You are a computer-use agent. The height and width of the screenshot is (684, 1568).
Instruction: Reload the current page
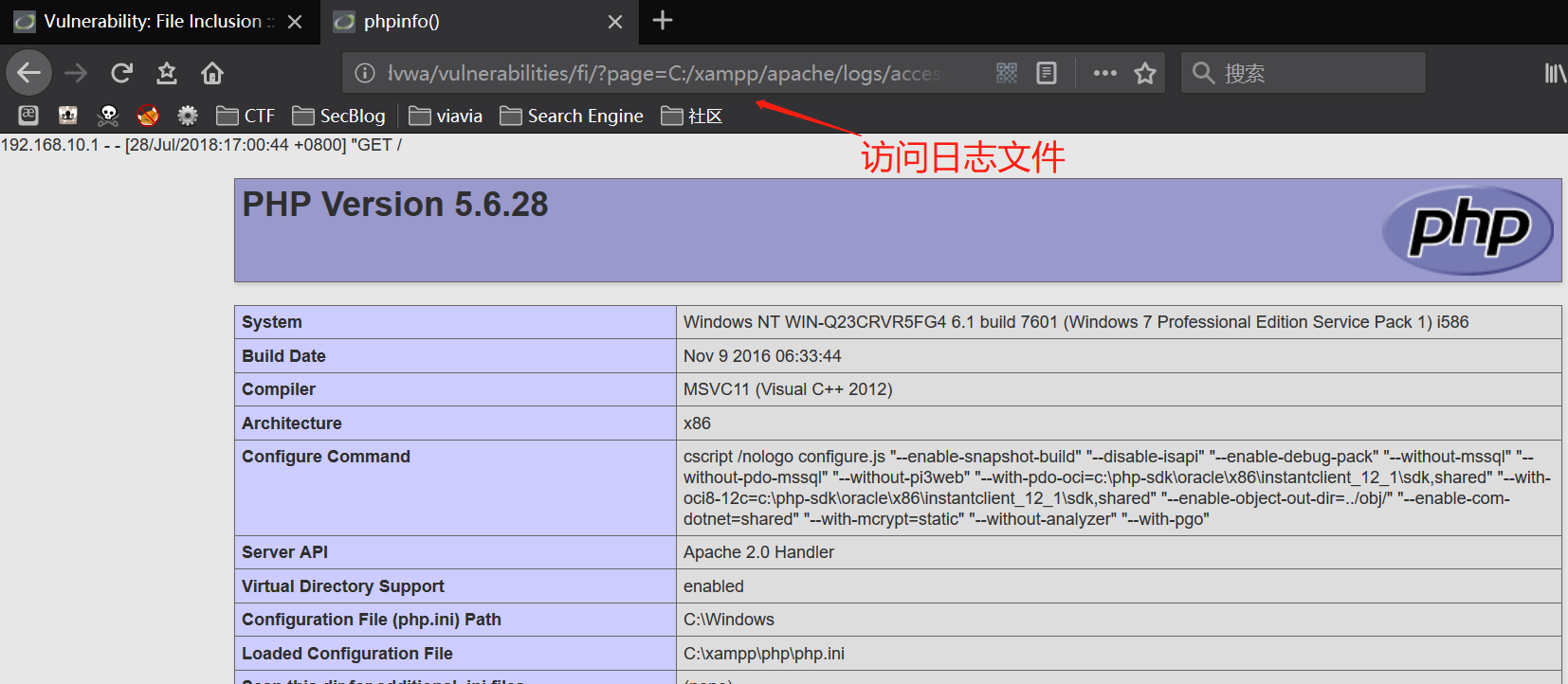click(121, 73)
